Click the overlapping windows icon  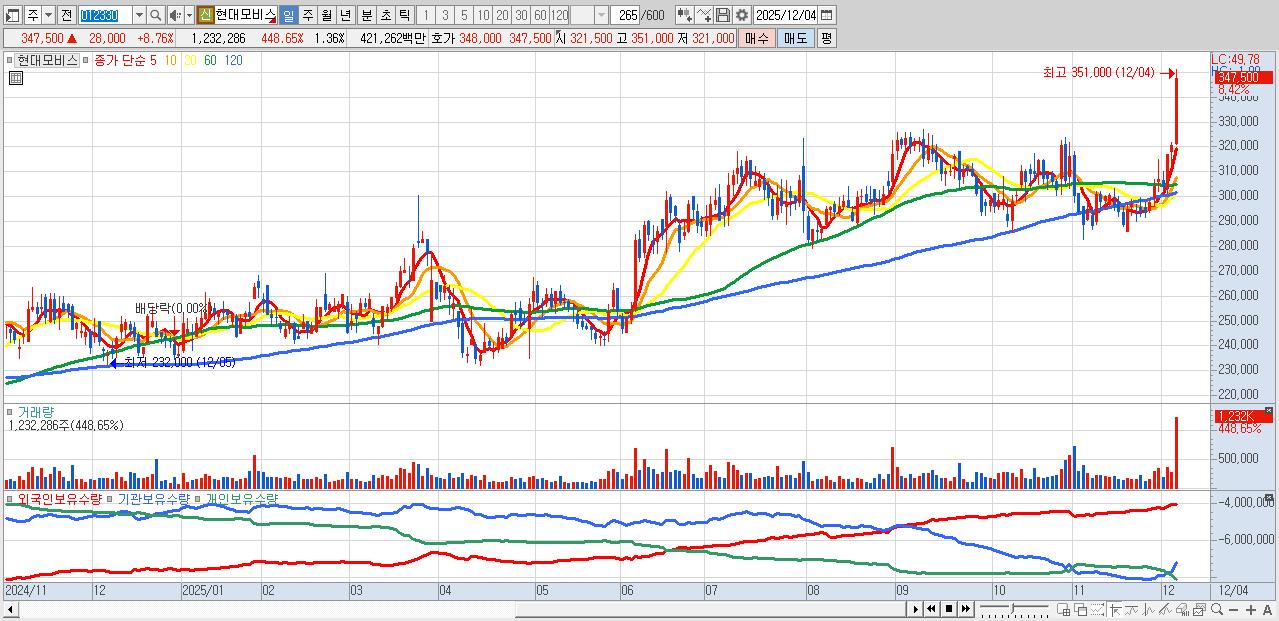pos(1081,609)
